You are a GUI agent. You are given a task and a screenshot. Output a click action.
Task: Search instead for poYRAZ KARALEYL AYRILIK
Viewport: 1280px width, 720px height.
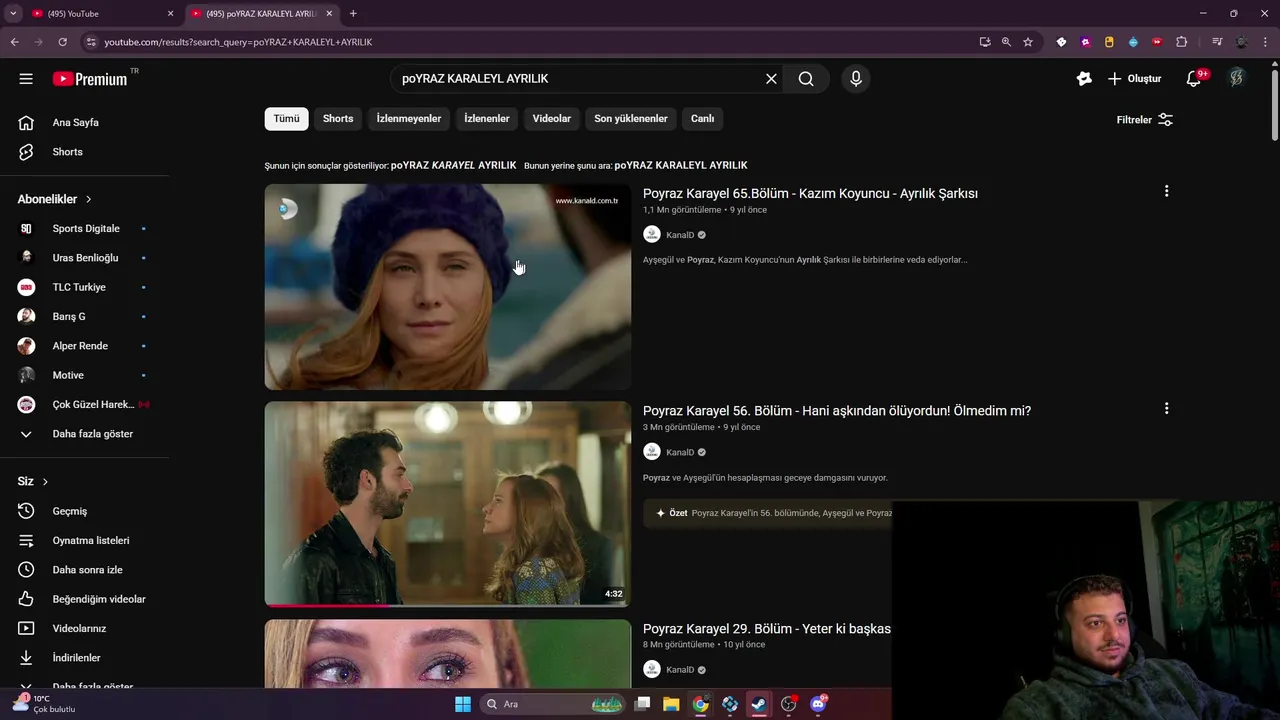click(681, 165)
